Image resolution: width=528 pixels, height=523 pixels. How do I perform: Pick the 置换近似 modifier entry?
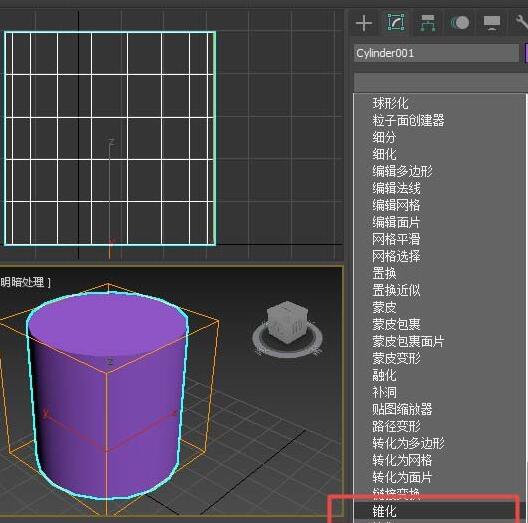pyautogui.click(x=396, y=290)
